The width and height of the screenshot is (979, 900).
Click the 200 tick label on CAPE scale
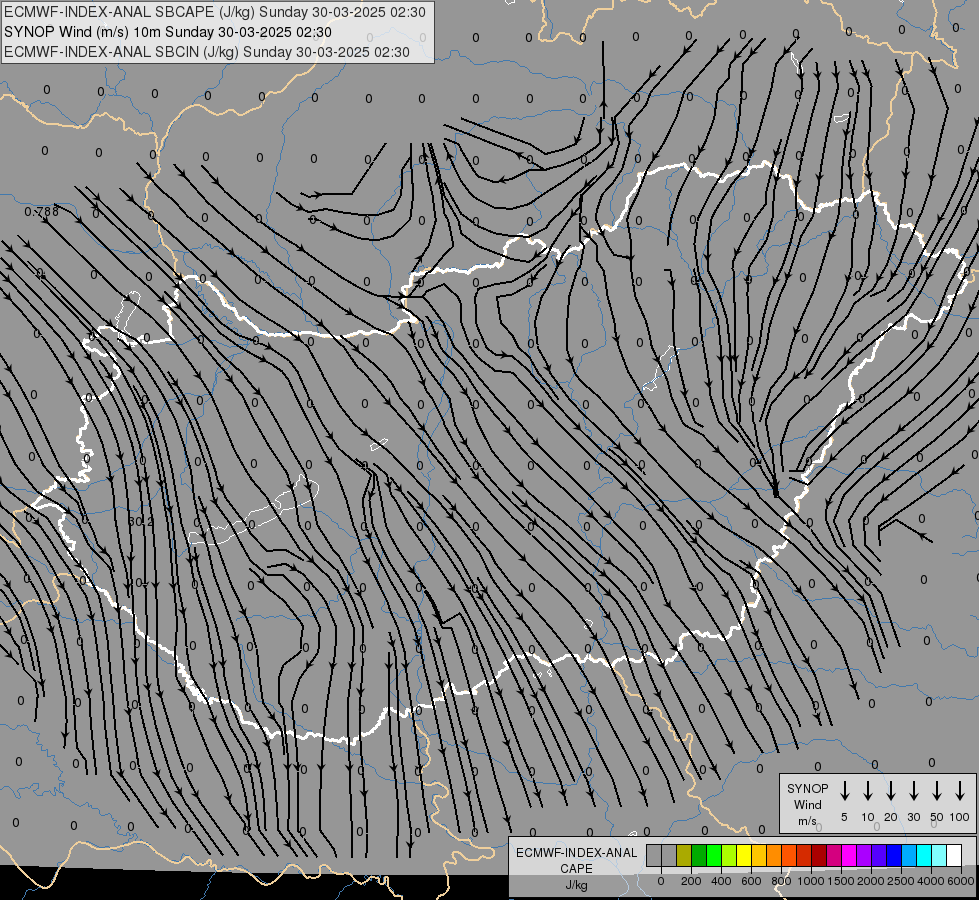(691, 881)
